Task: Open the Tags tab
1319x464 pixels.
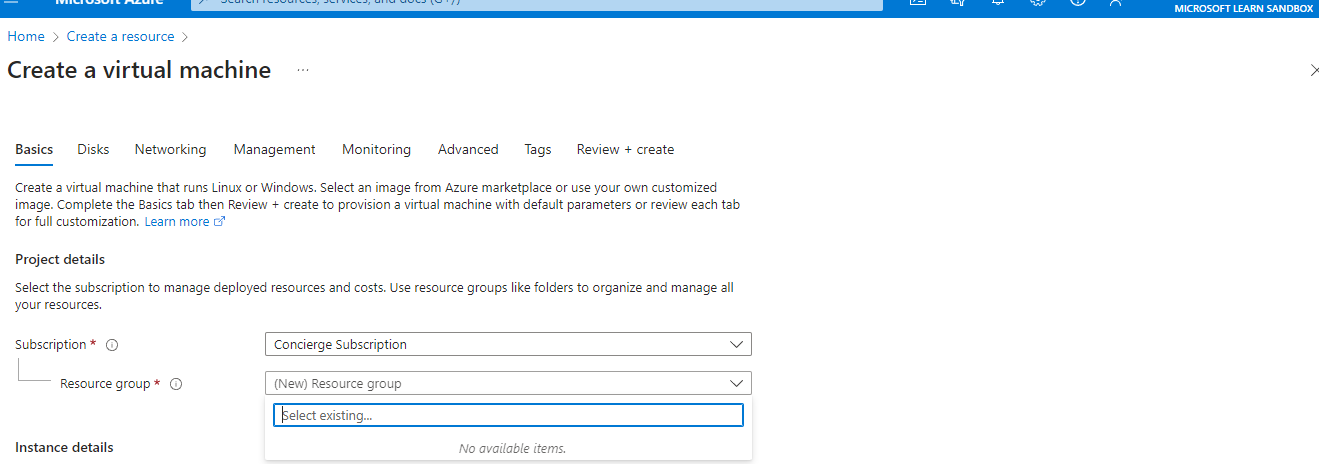Action: [537, 149]
